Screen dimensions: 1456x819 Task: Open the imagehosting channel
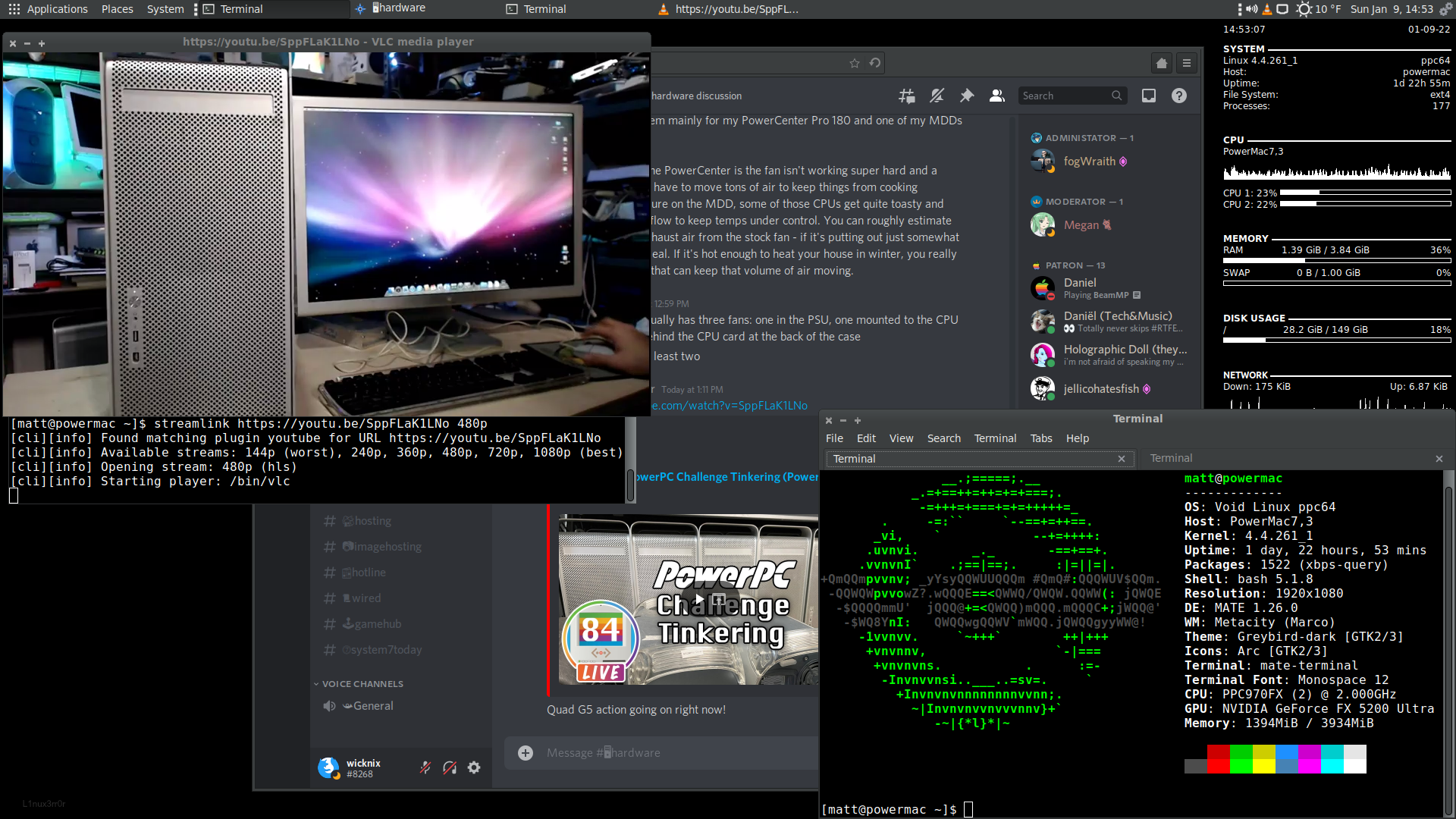(x=383, y=547)
